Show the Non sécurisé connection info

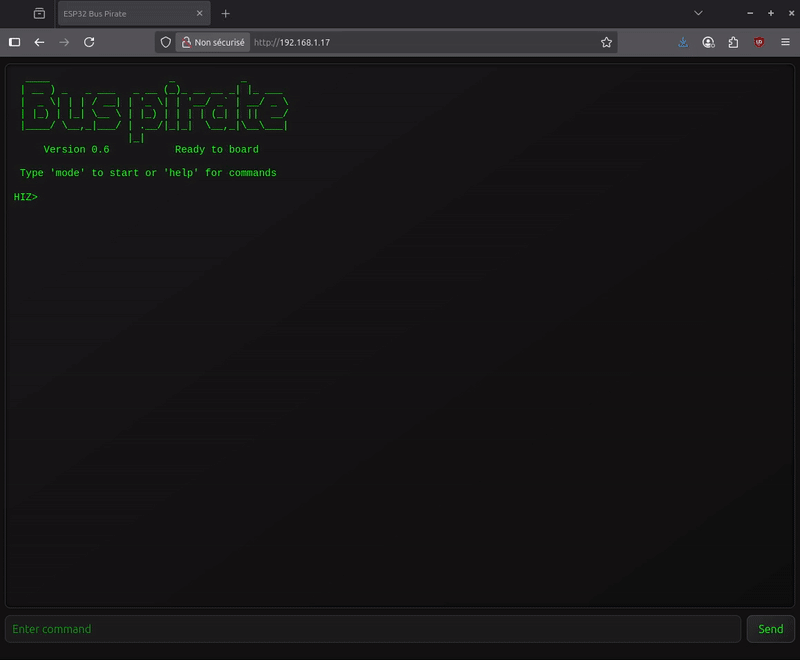coord(212,43)
